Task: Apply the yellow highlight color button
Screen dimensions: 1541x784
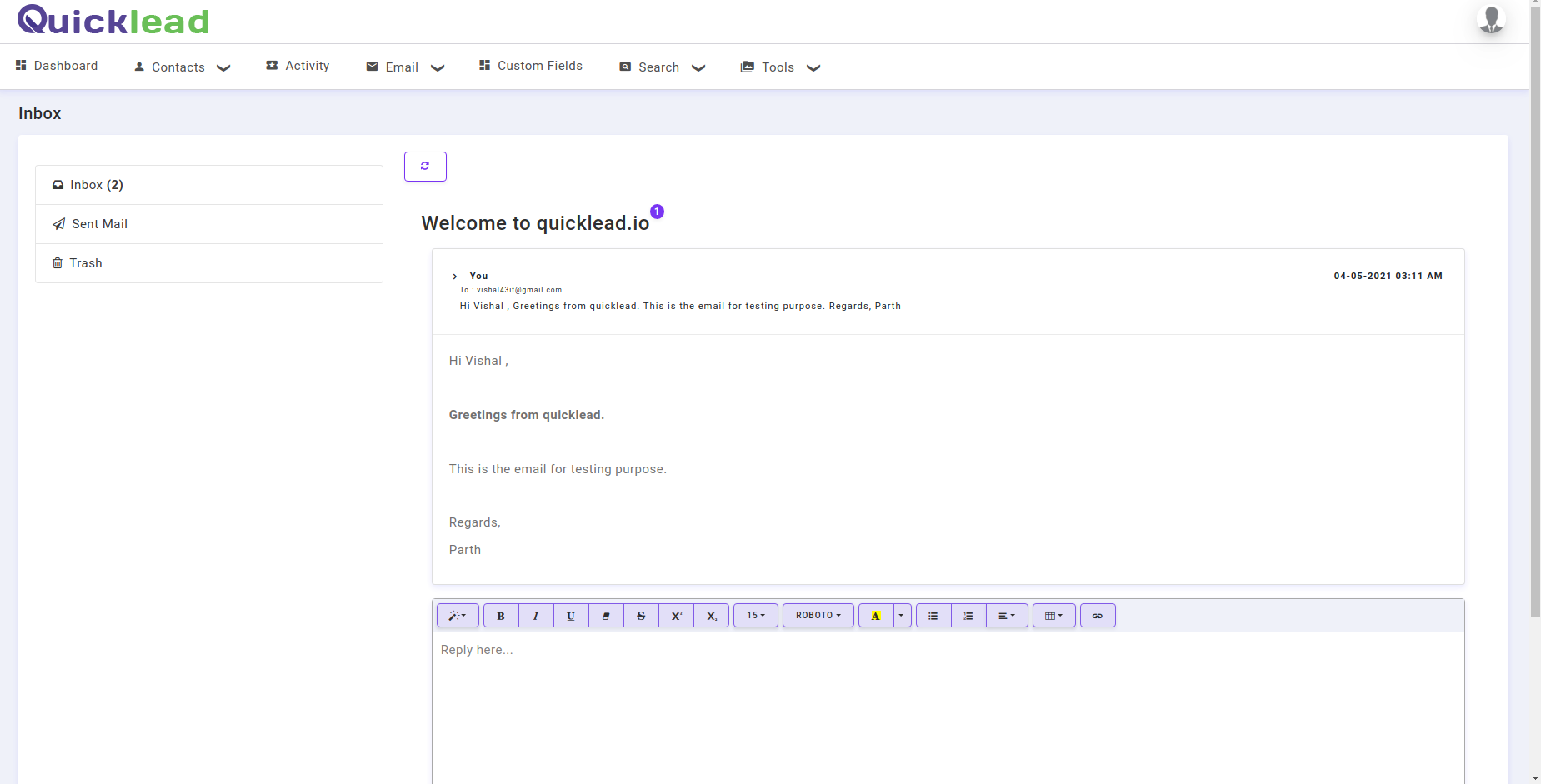Action: [876, 616]
